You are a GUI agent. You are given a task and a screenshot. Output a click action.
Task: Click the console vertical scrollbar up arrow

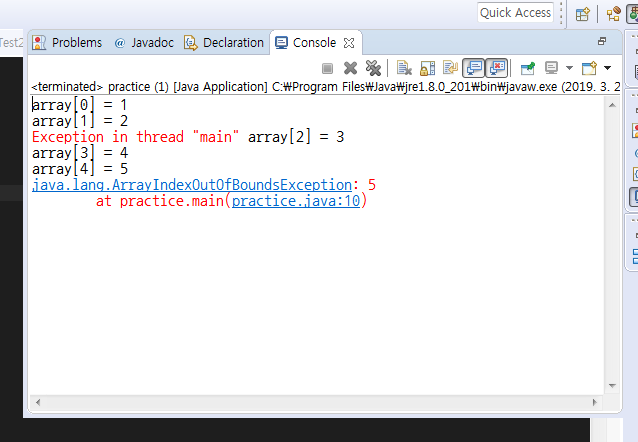pos(612,105)
